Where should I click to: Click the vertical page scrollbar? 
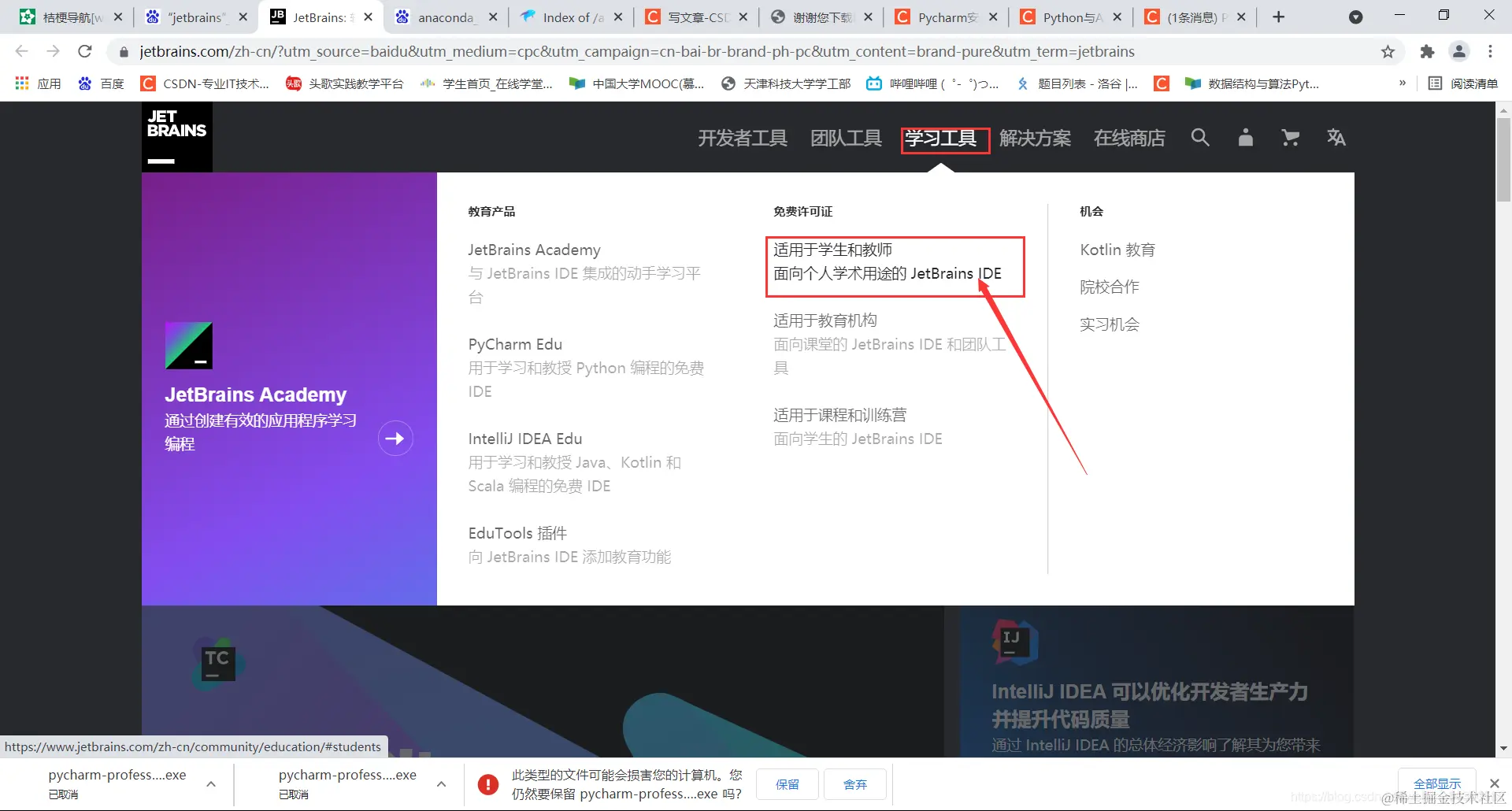[x=1504, y=157]
